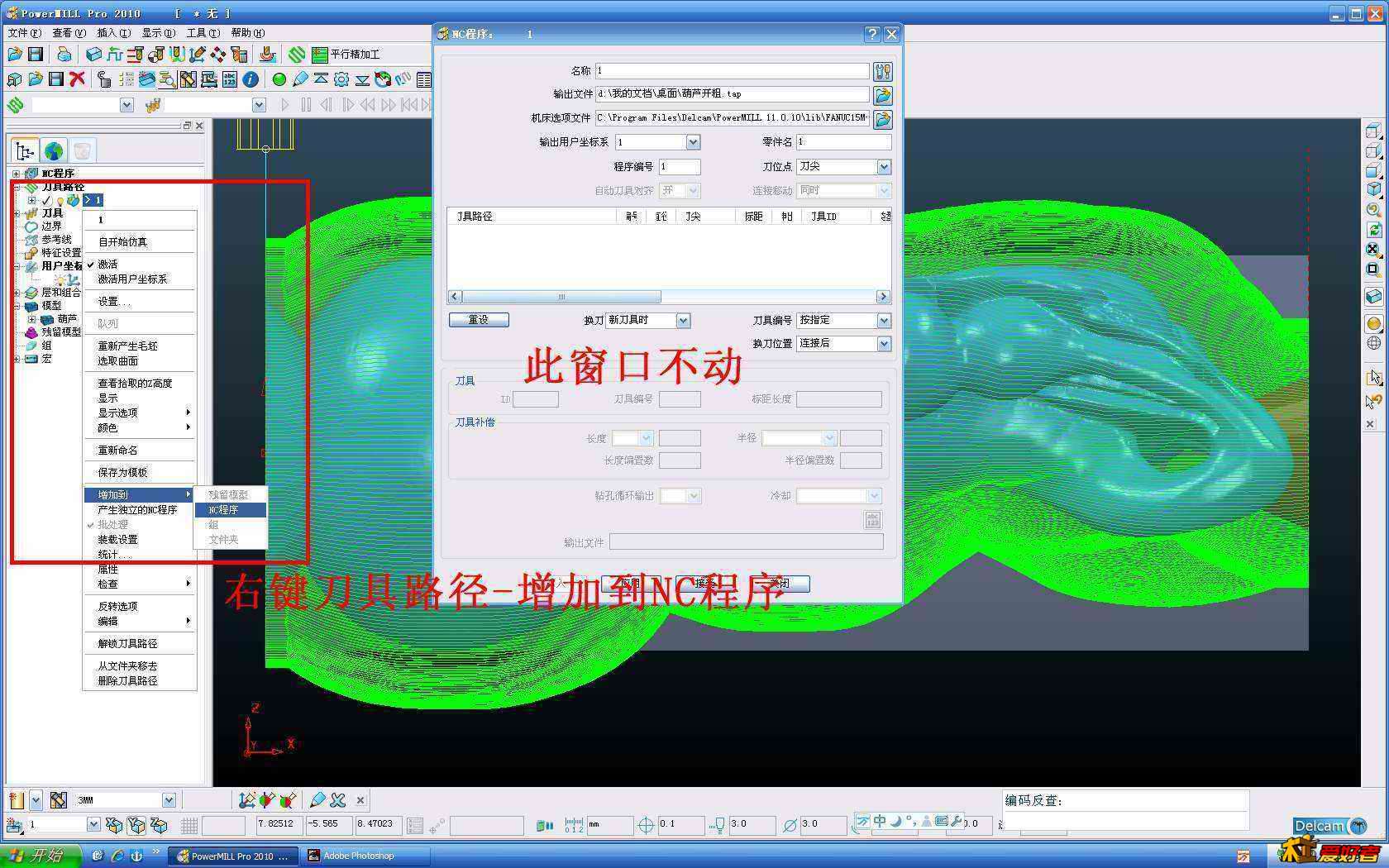Open the globe browser tab icon
This screenshot has height=868, width=1389.
click(x=54, y=150)
